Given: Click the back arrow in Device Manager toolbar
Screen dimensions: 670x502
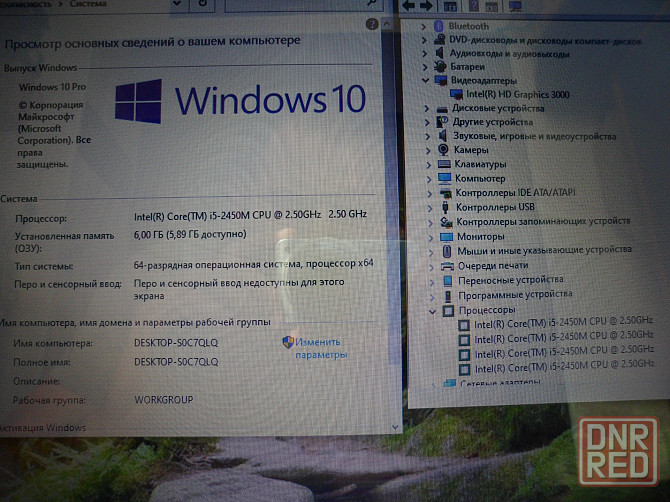Looking at the screenshot, I should click(x=409, y=6).
